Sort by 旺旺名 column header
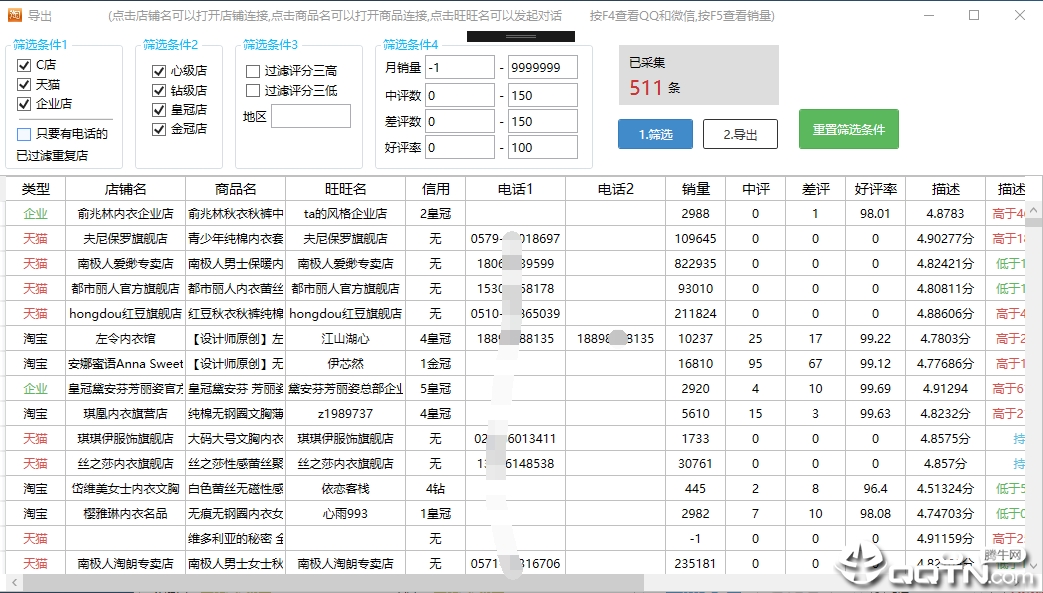 pyautogui.click(x=345, y=189)
